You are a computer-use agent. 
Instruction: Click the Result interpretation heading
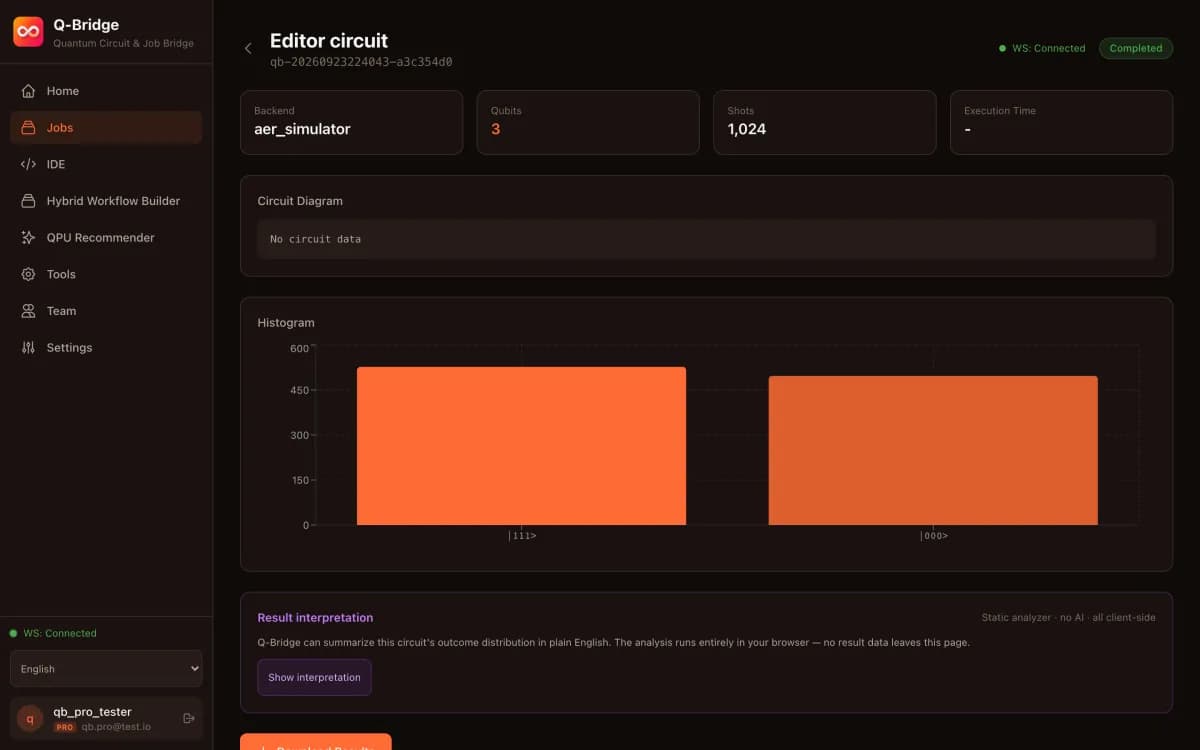point(315,618)
